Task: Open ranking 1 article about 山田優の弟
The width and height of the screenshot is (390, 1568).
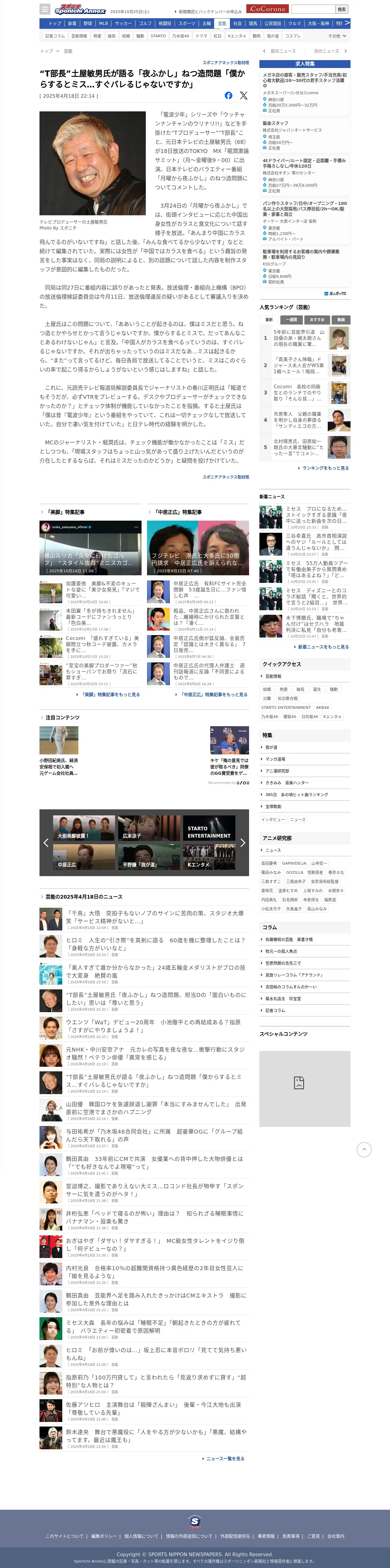Action: click(299, 338)
